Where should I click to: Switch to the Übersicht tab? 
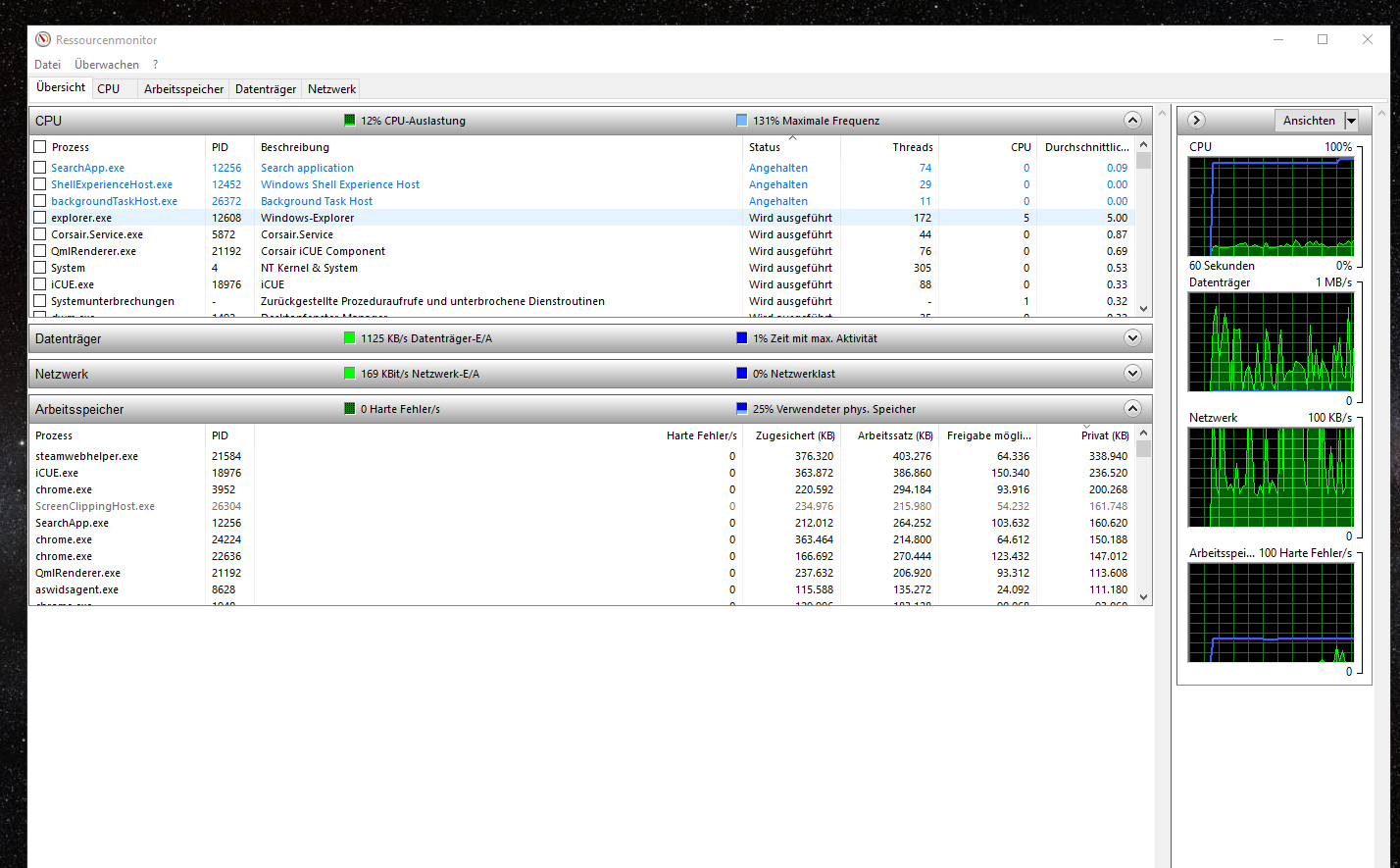point(61,87)
